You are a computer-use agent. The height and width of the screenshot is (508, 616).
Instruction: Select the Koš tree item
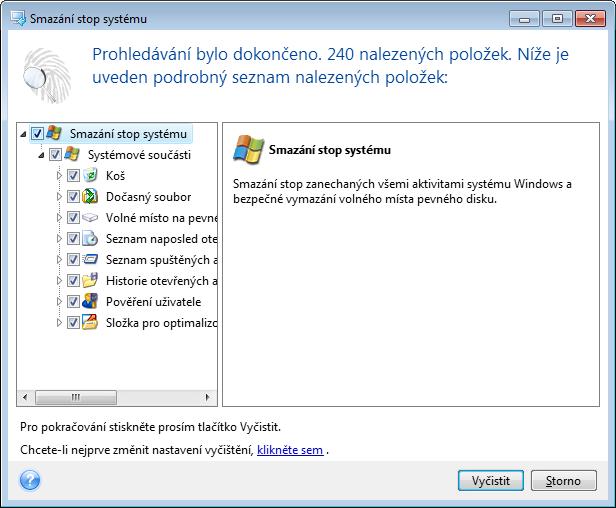tap(116, 176)
